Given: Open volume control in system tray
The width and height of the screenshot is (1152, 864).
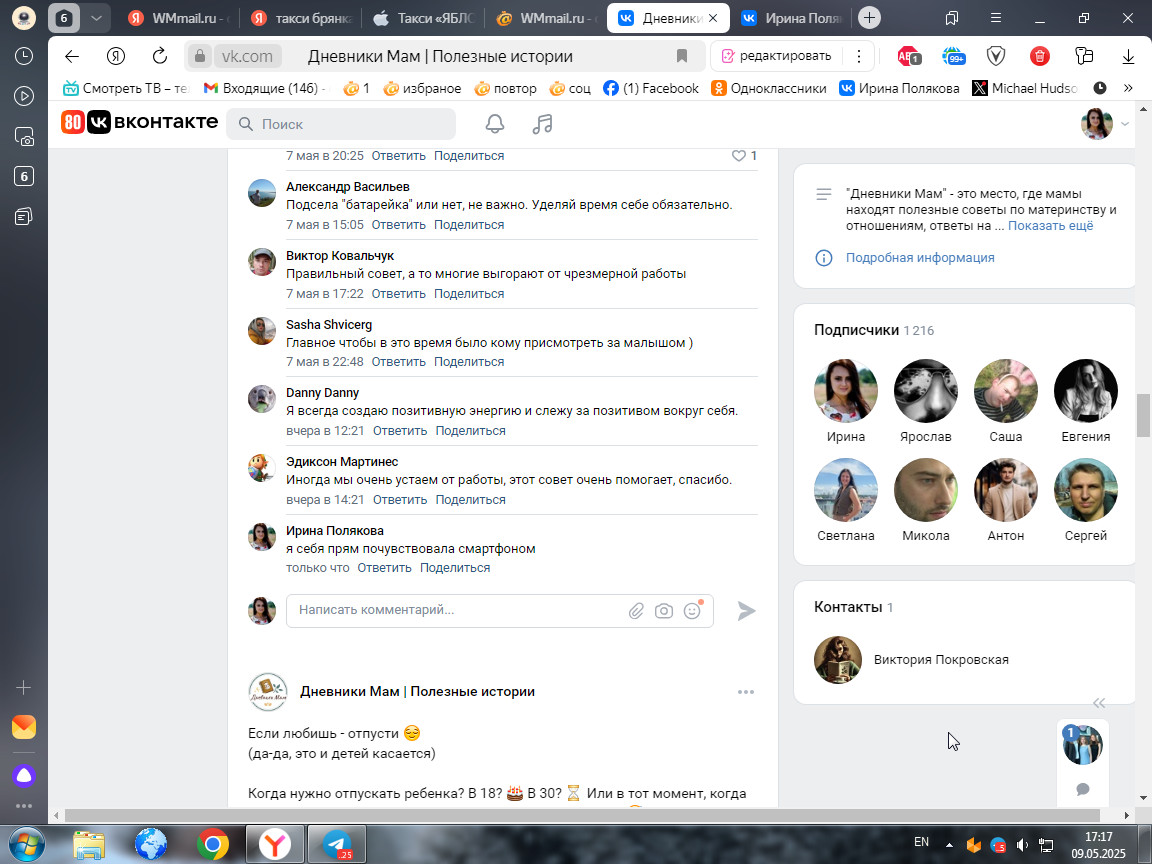Looking at the screenshot, I should pos(1022,845).
